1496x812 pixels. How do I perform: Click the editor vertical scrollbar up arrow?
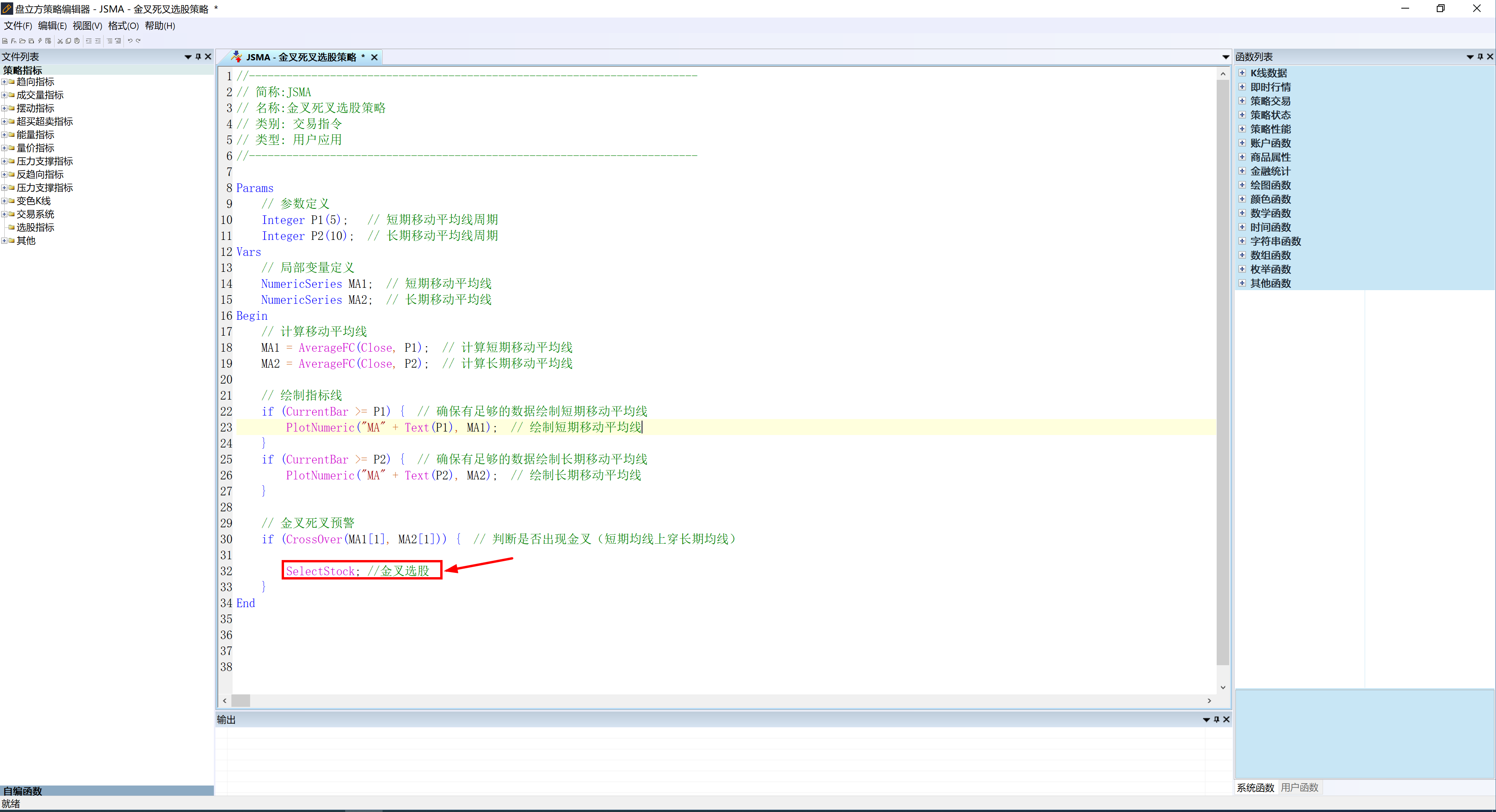click(1223, 74)
